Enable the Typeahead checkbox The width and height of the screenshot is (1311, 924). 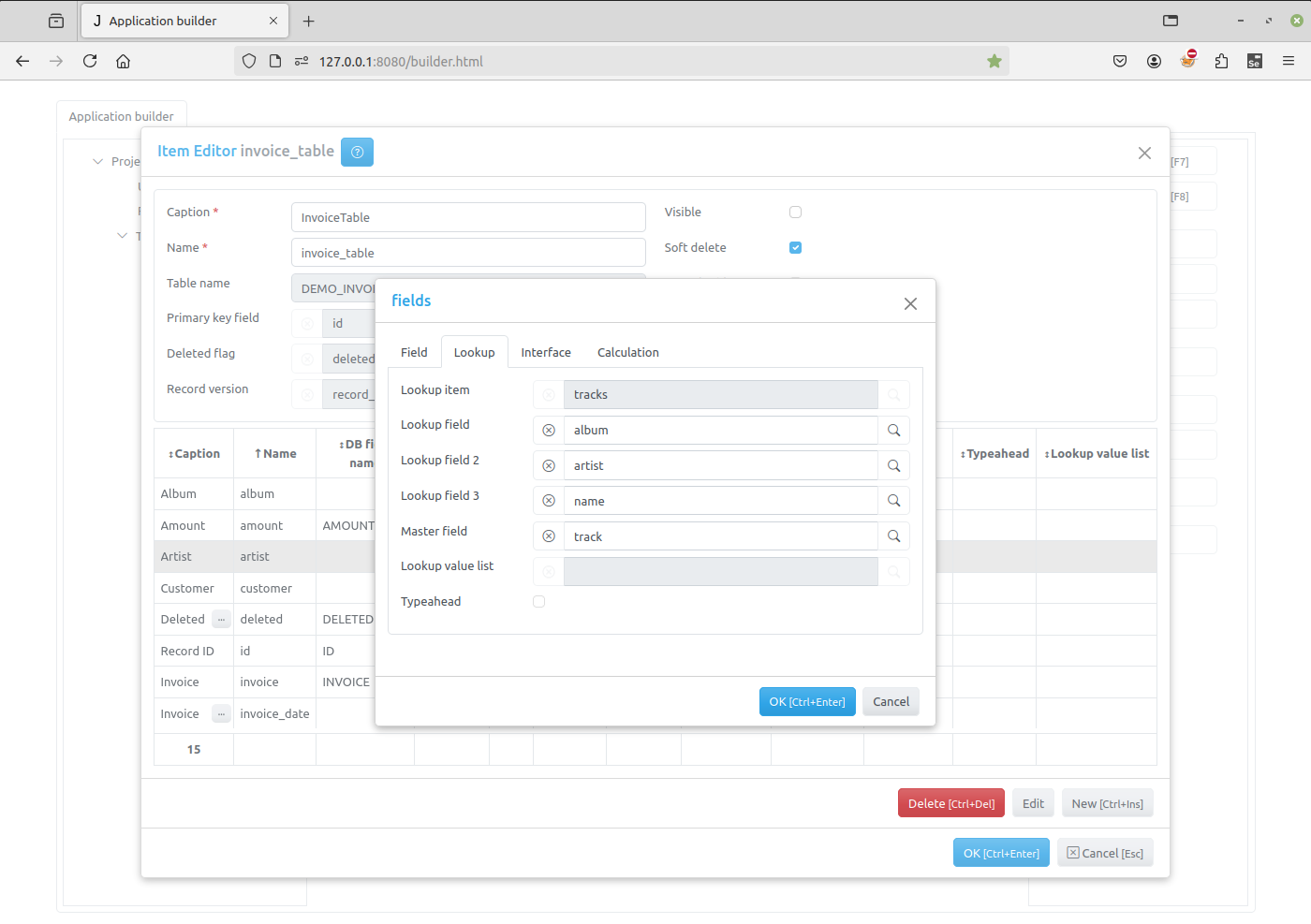pos(539,602)
